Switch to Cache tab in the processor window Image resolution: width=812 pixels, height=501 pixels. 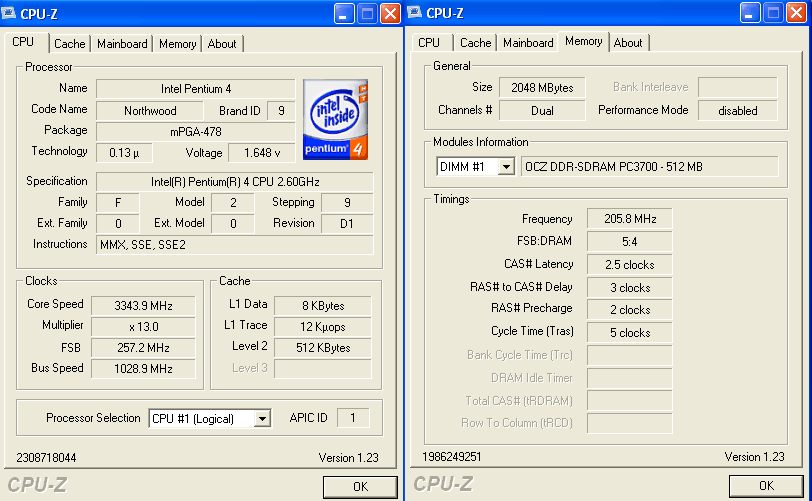[x=69, y=44]
